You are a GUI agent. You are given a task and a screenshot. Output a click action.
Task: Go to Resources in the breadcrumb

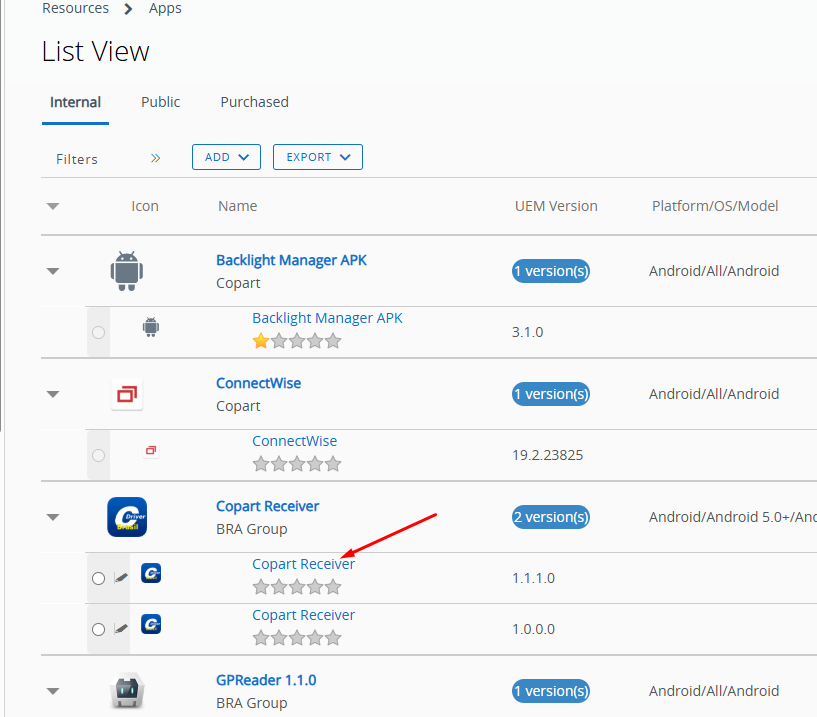pyautogui.click(x=76, y=8)
